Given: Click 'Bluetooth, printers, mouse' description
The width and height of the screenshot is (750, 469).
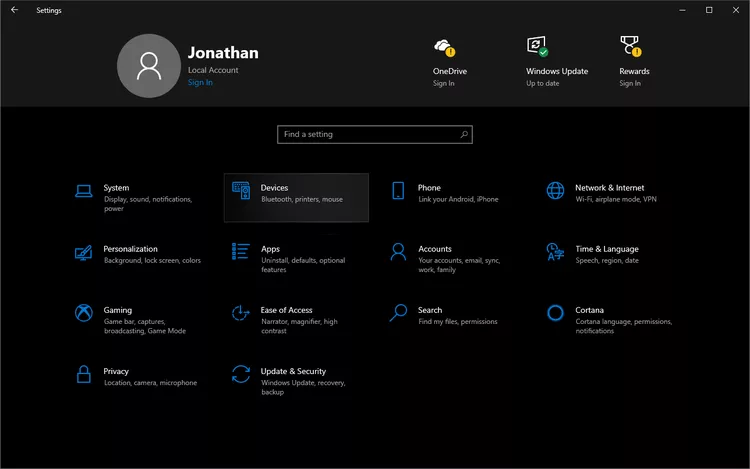Looking at the screenshot, I should coord(302,199).
